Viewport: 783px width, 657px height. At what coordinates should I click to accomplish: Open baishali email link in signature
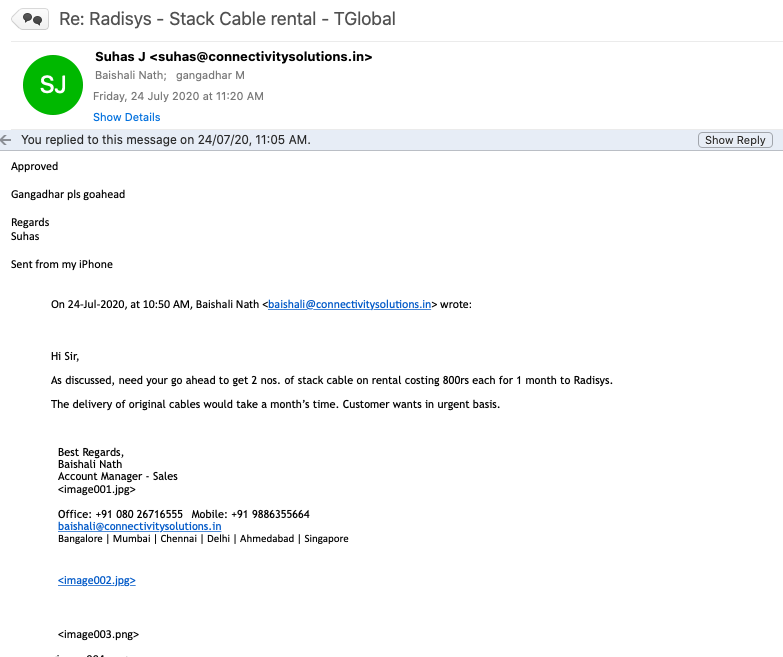click(139, 526)
